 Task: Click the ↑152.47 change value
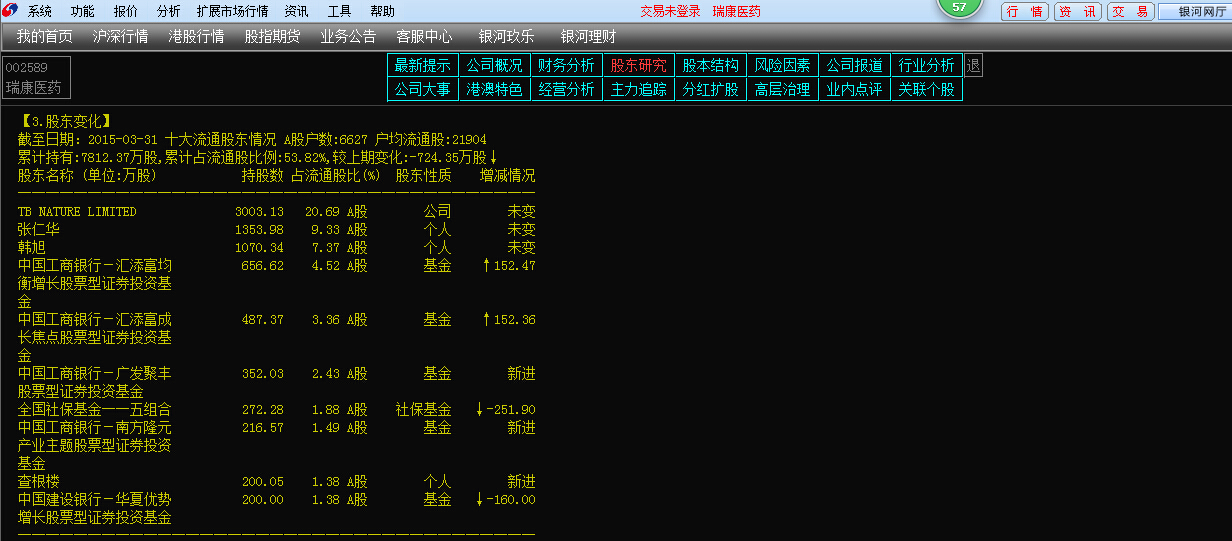coord(509,266)
